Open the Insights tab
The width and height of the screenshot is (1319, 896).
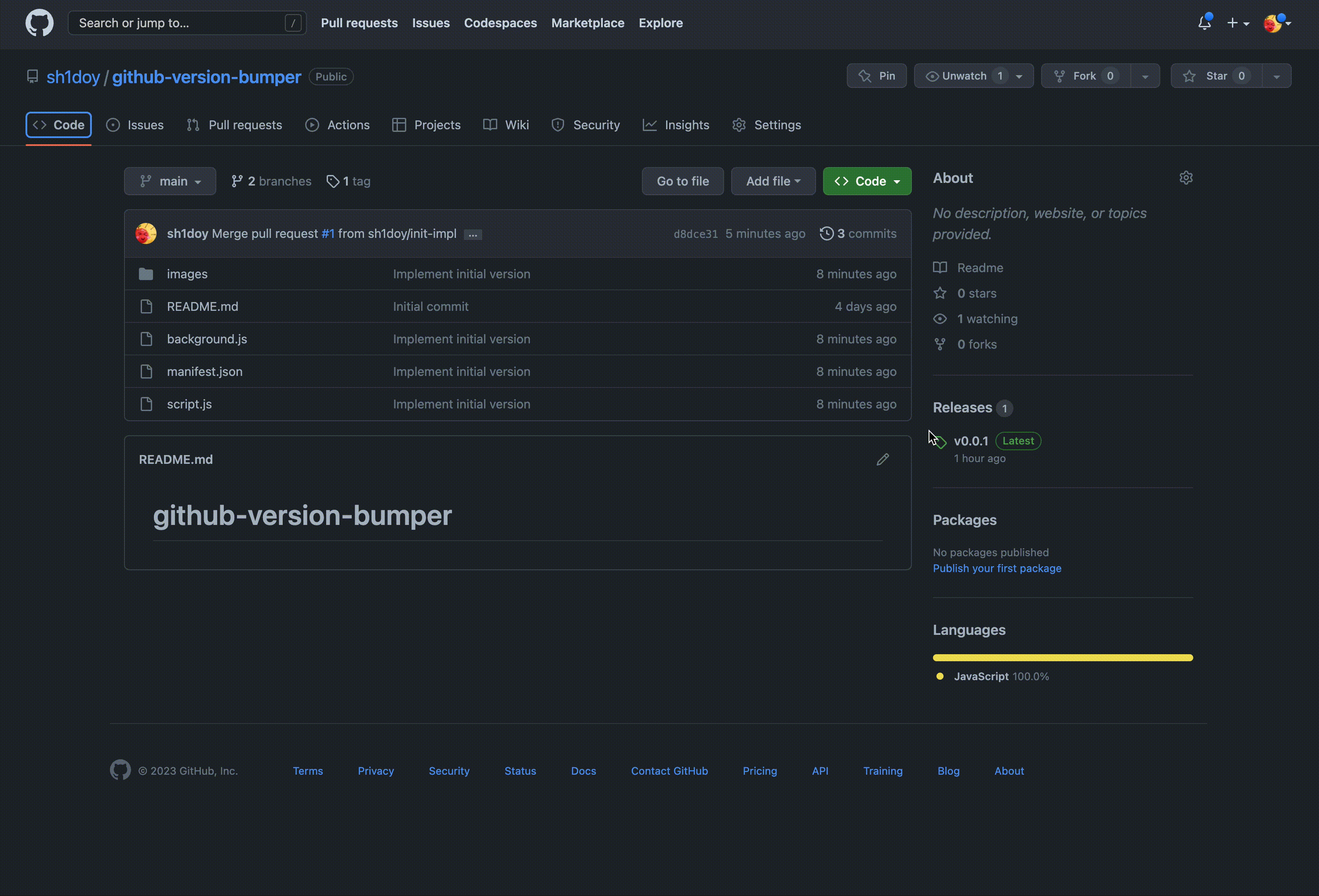click(x=675, y=125)
